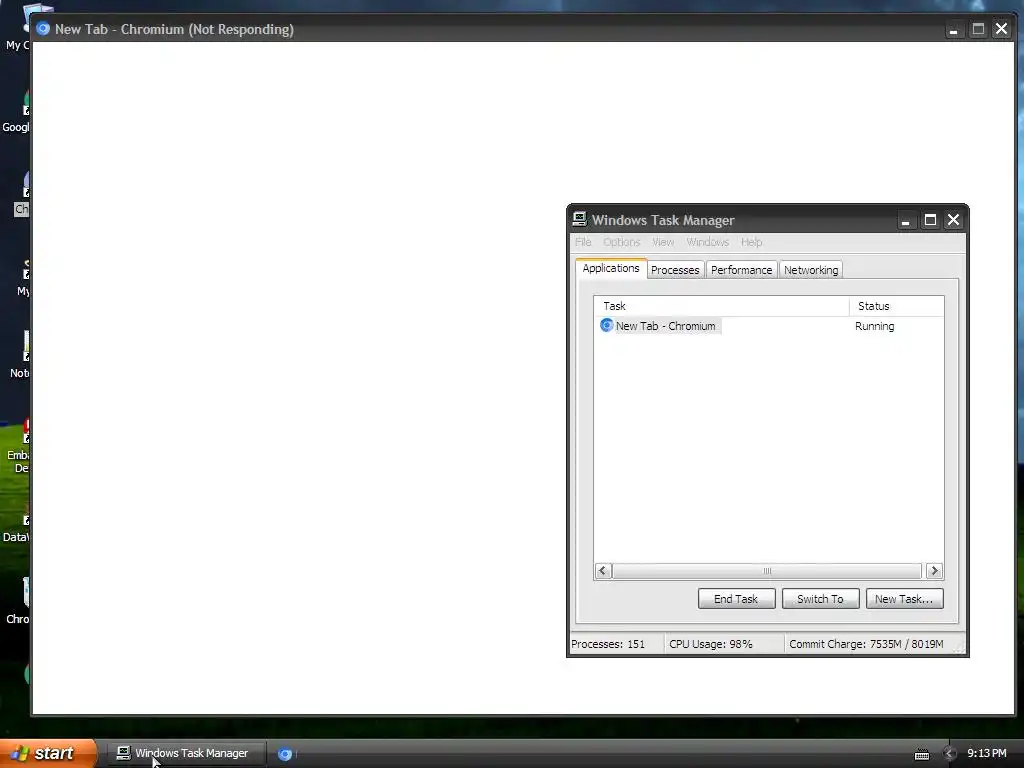The height and width of the screenshot is (768, 1024).
Task: Click the Running status text
Action: click(x=874, y=326)
